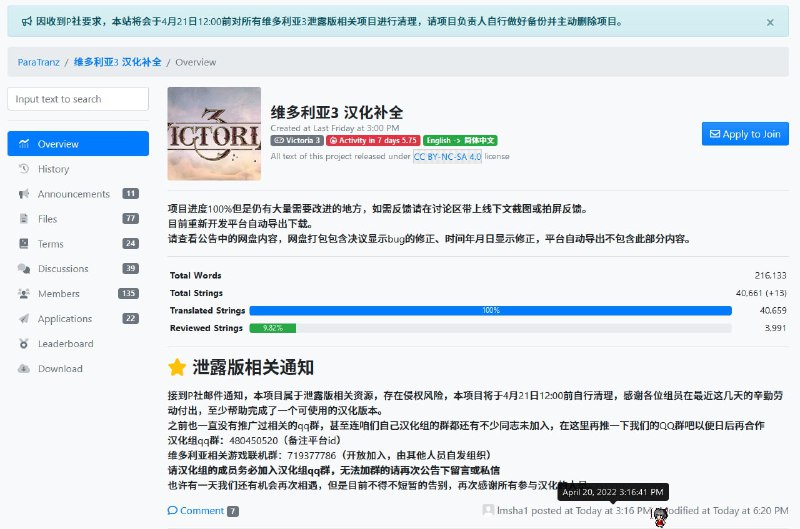The height and width of the screenshot is (529, 800).
Task: Click the Files folder icon
Action: coord(23,219)
